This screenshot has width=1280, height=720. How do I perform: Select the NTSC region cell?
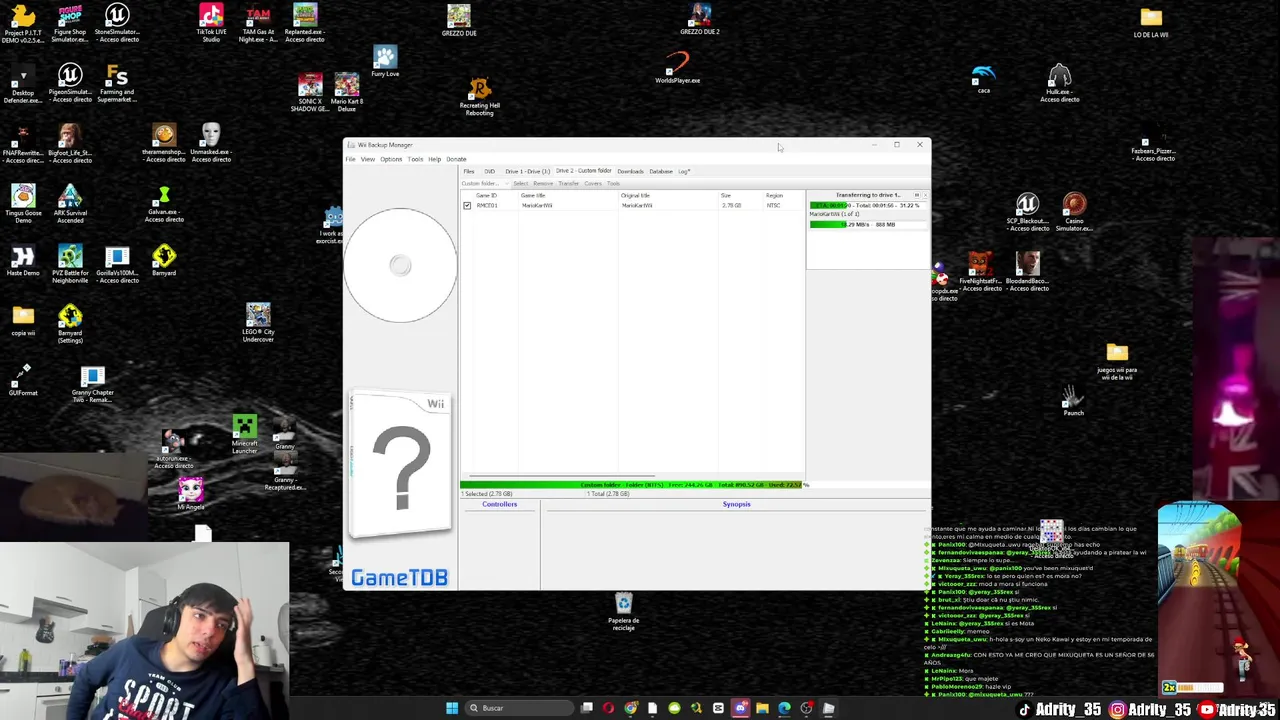773,205
